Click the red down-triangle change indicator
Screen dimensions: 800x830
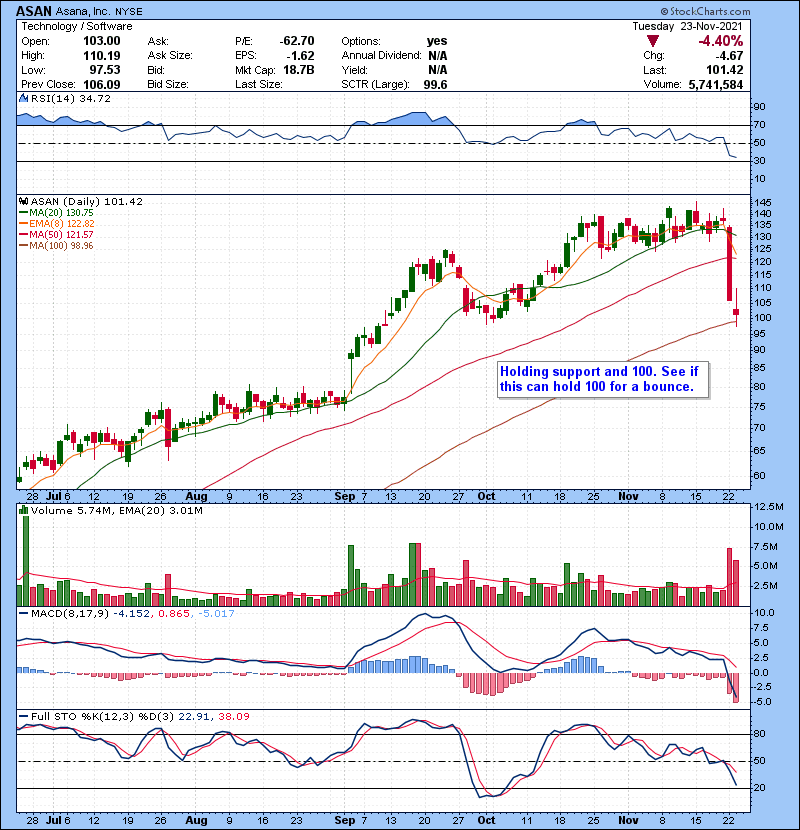[x=653, y=41]
